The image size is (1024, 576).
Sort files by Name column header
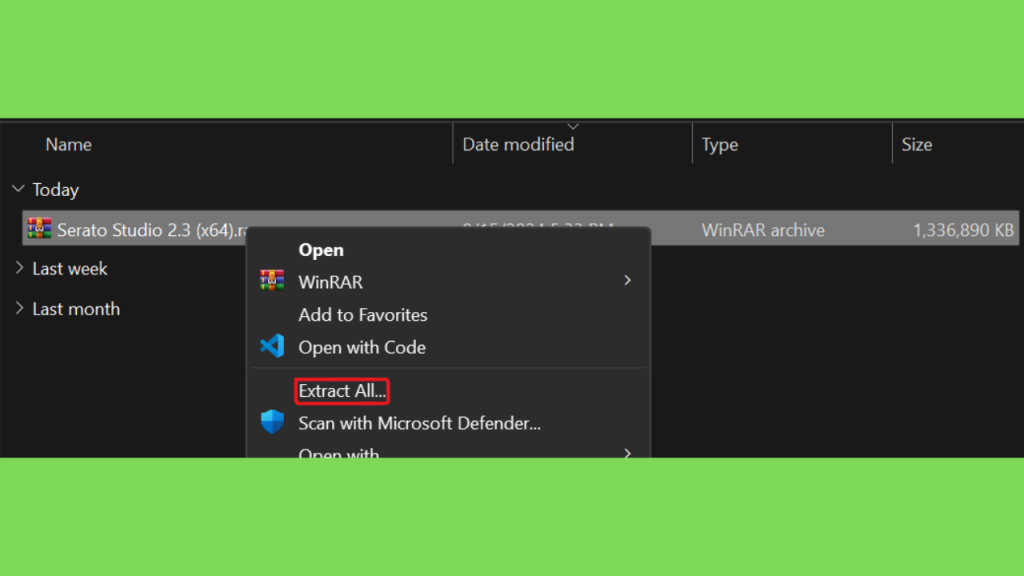point(69,144)
